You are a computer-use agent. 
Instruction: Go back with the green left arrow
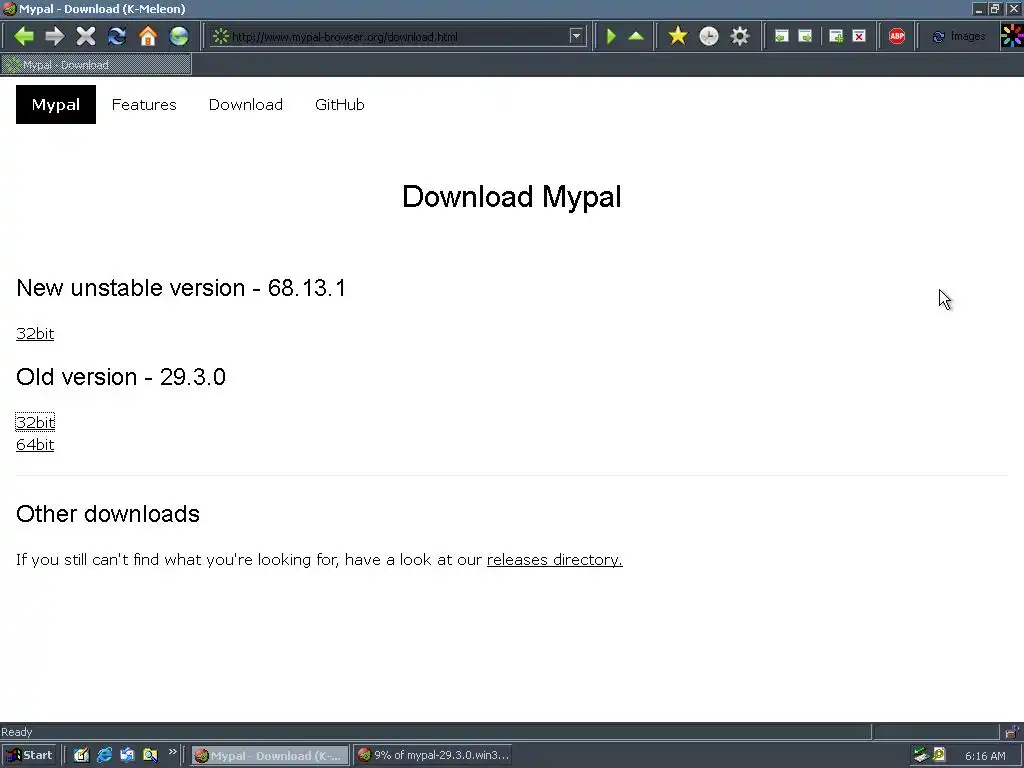pyautogui.click(x=24, y=36)
